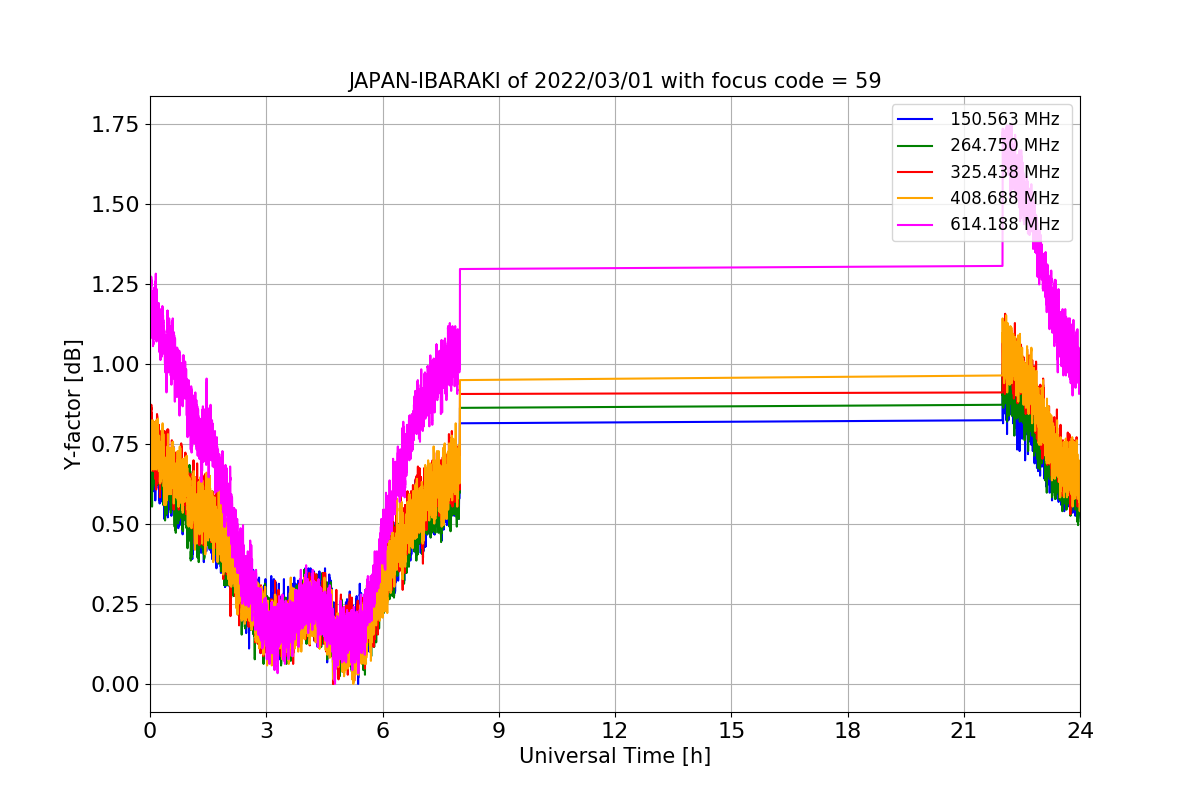The image size is (1200, 800).
Task: Click the plot title "JAPAN-IBARAKI of 2022/03/01 with focus code = 59"
Action: coord(615,81)
